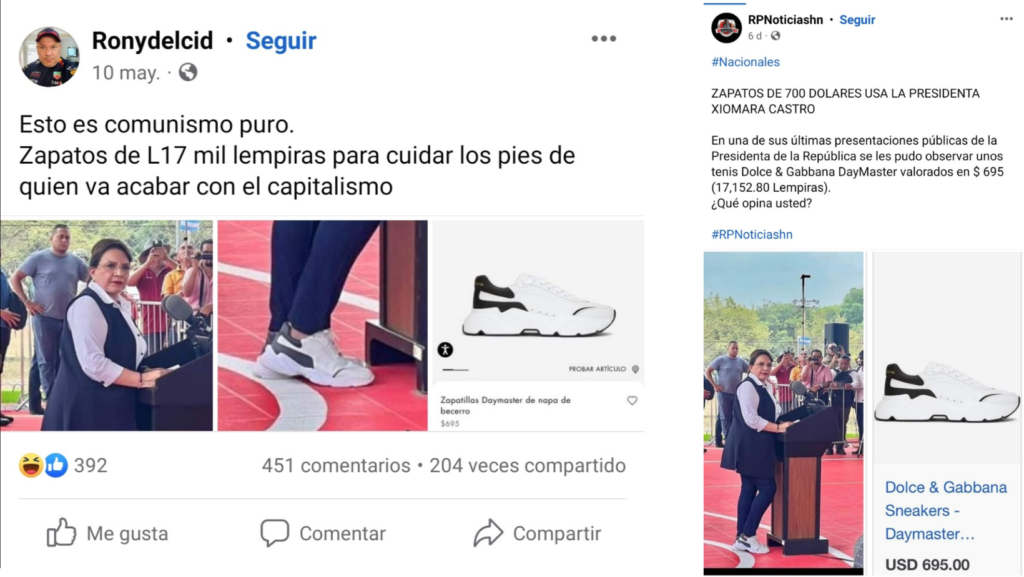Click the accessibility icon on shoe listing
The height and width of the screenshot is (577, 1024).
(445, 350)
